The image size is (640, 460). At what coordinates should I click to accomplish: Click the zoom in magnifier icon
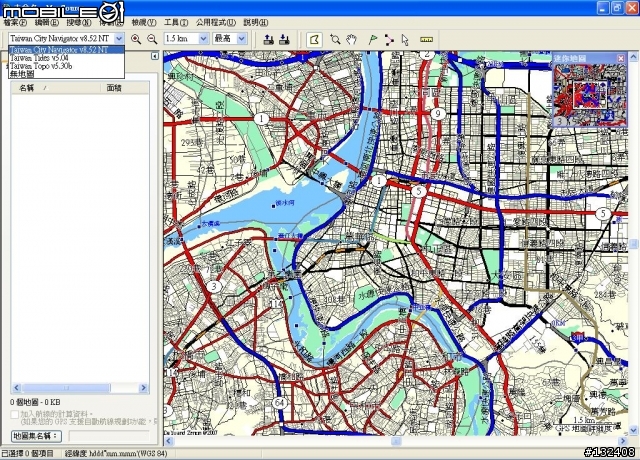136,39
